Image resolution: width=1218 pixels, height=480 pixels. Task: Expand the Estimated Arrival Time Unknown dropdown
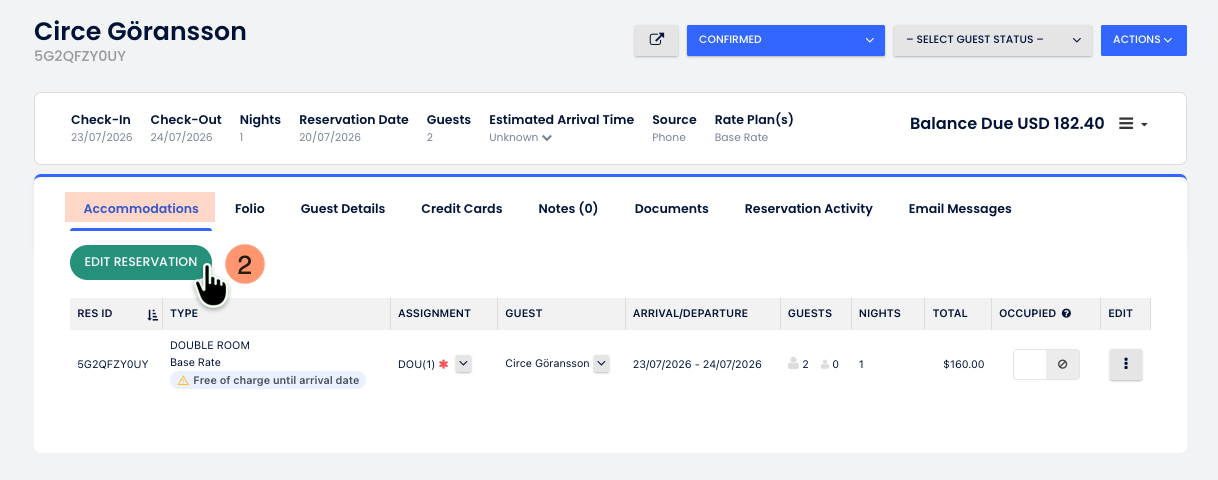[x=520, y=138]
